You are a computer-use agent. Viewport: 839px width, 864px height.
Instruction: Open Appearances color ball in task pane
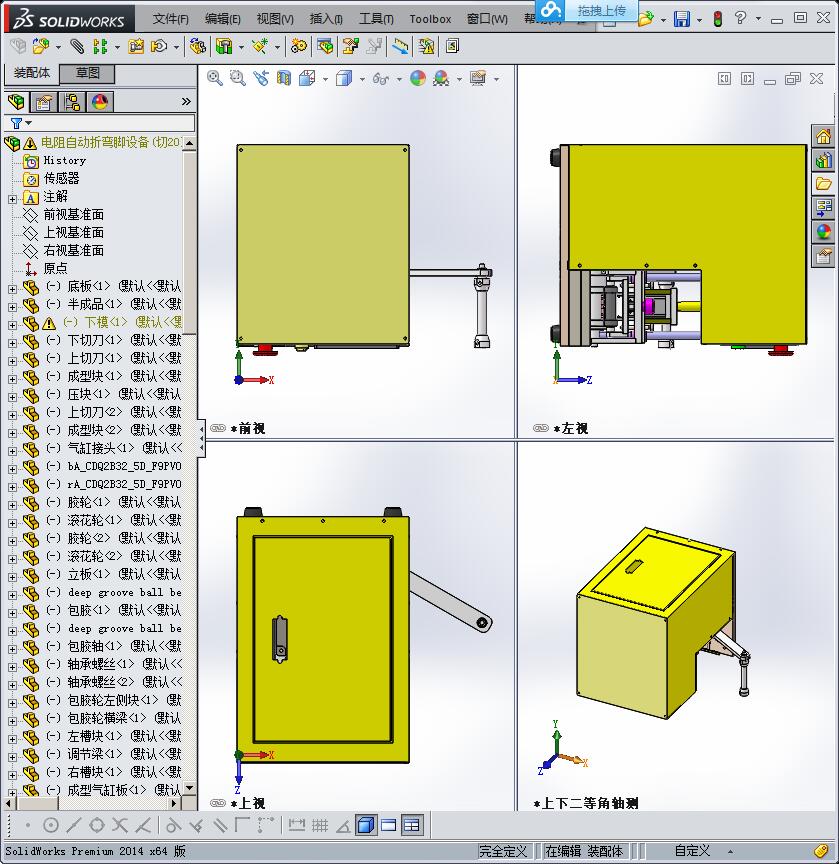click(x=824, y=232)
